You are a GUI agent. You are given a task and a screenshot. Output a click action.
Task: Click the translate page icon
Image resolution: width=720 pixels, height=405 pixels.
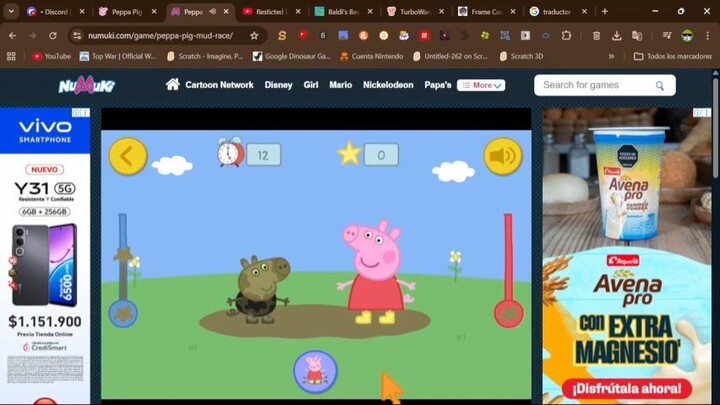[637, 35]
